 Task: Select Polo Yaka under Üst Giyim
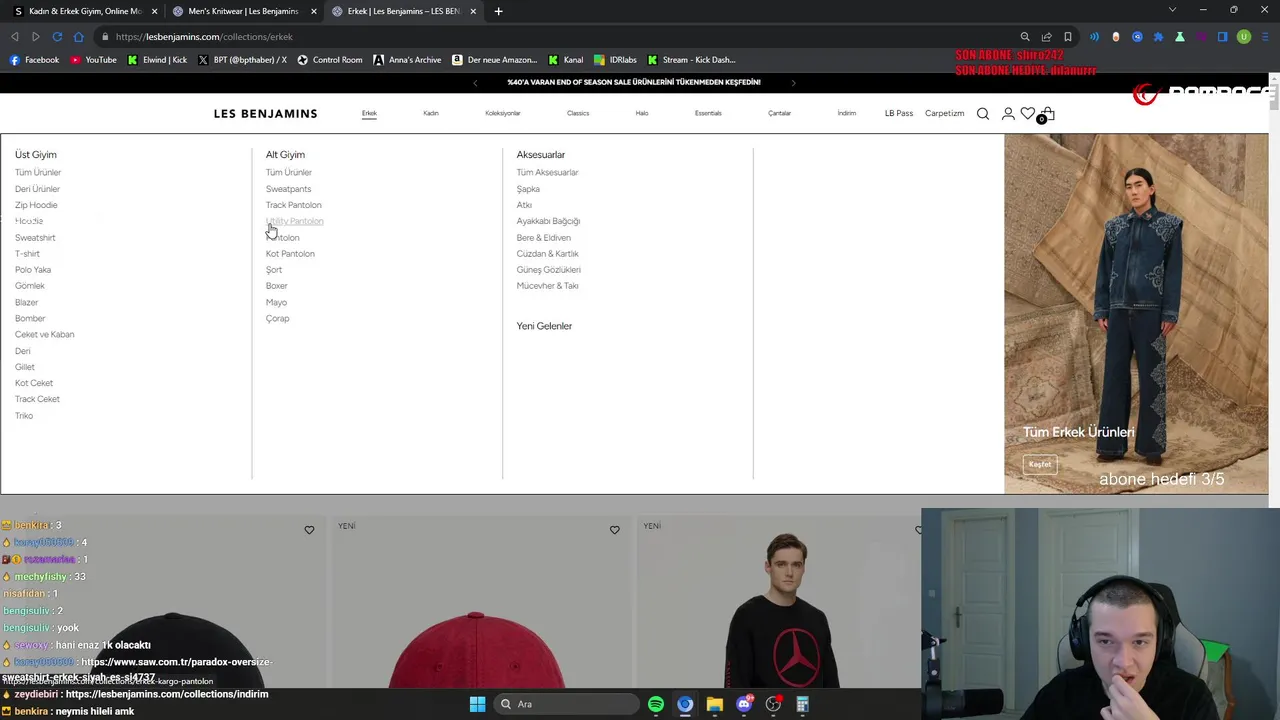[x=33, y=270]
